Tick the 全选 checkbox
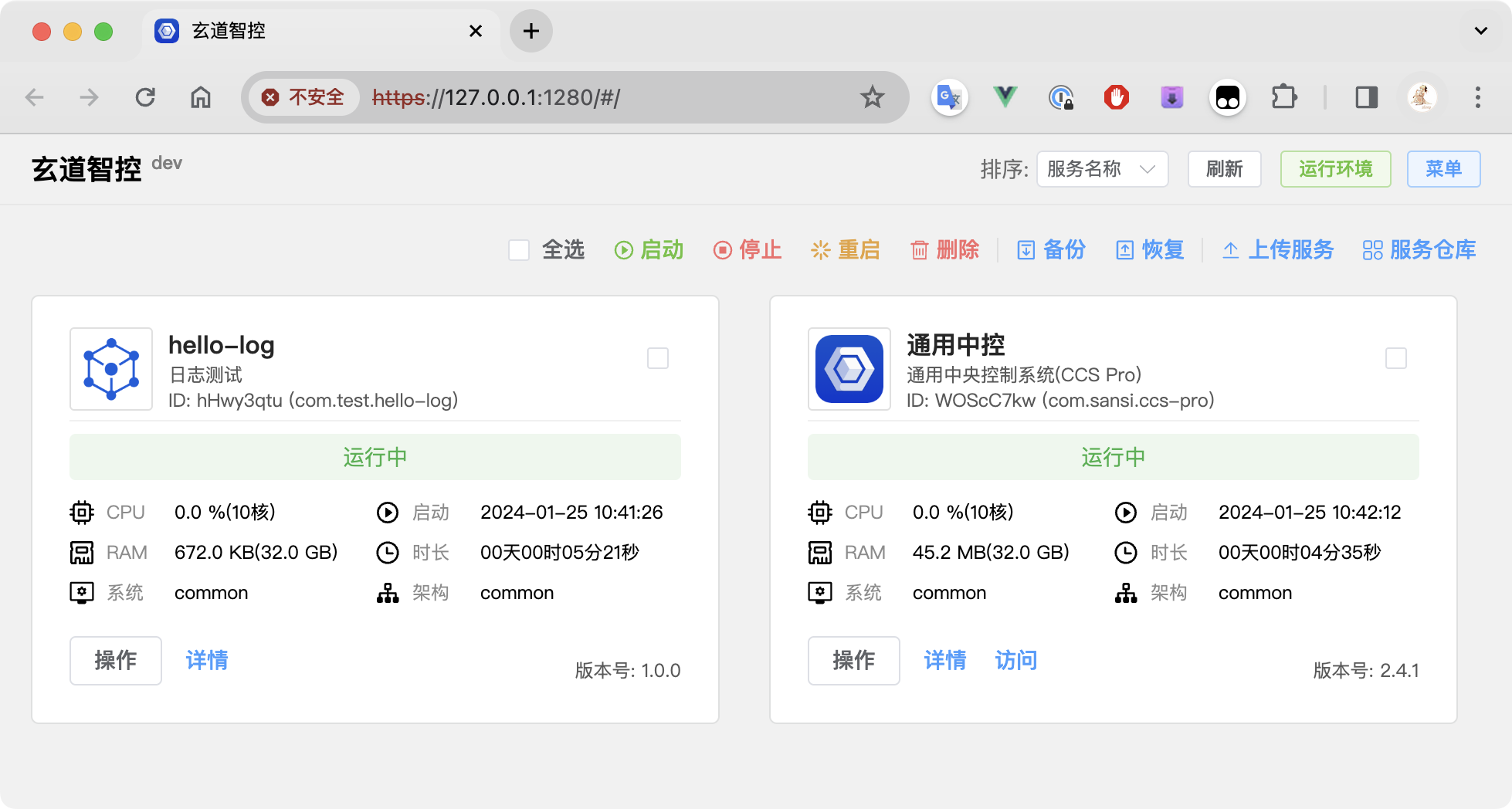This screenshot has width=1512, height=809. [519, 250]
